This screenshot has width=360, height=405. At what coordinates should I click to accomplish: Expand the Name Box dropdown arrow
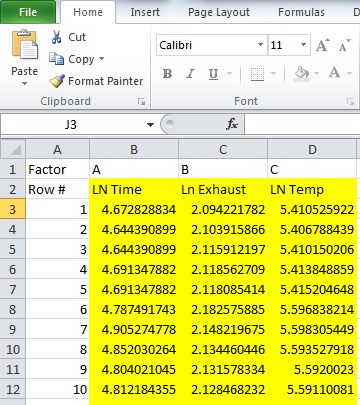(x=150, y=125)
